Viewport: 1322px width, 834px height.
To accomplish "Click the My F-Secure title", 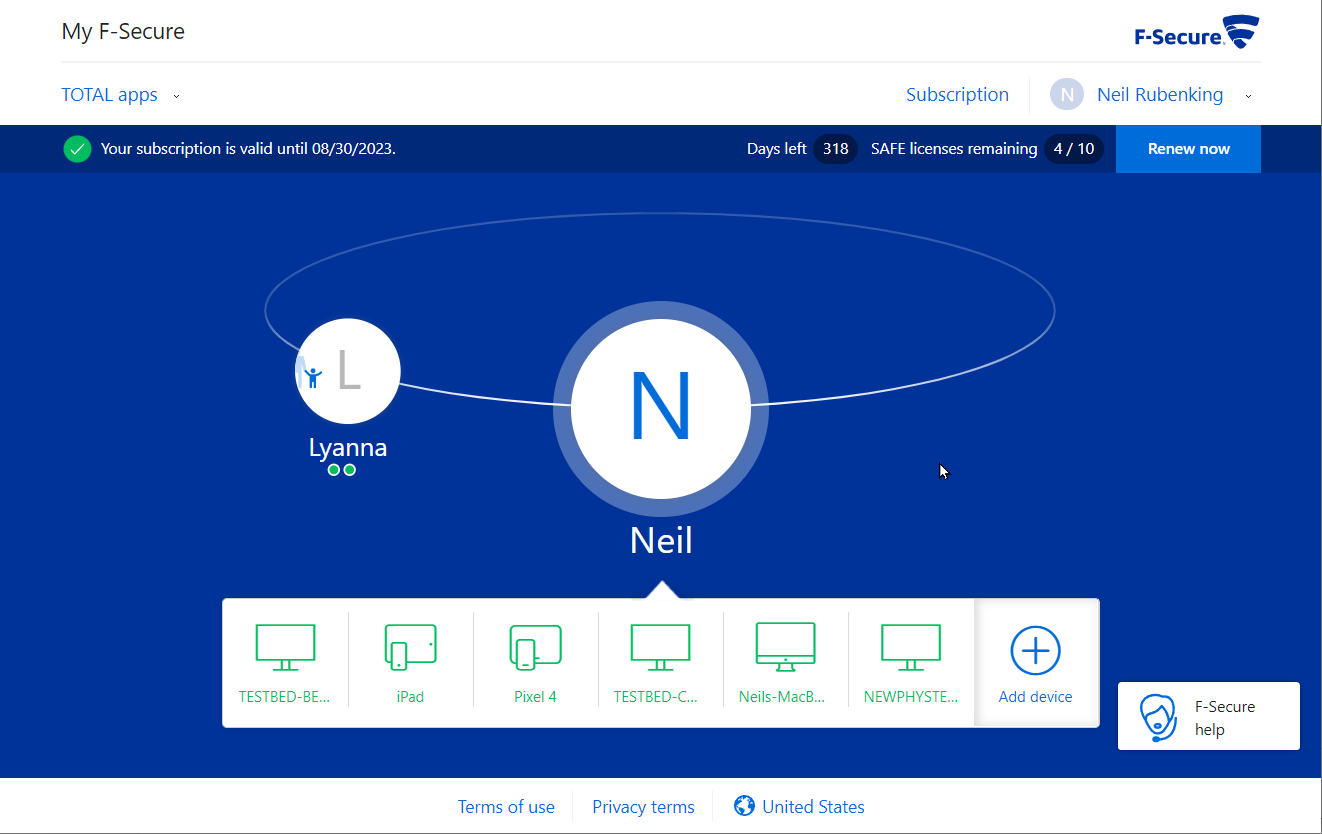I will point(123,31).
